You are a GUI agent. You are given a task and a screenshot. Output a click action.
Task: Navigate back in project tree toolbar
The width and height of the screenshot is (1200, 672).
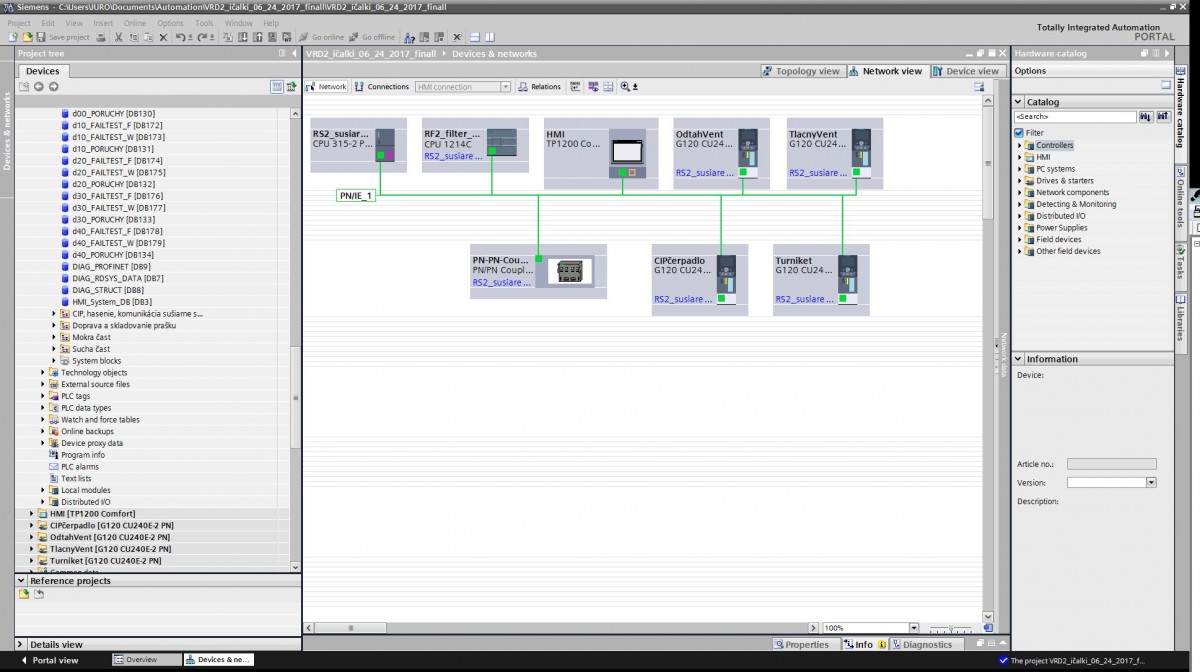[x=39, y=87]
